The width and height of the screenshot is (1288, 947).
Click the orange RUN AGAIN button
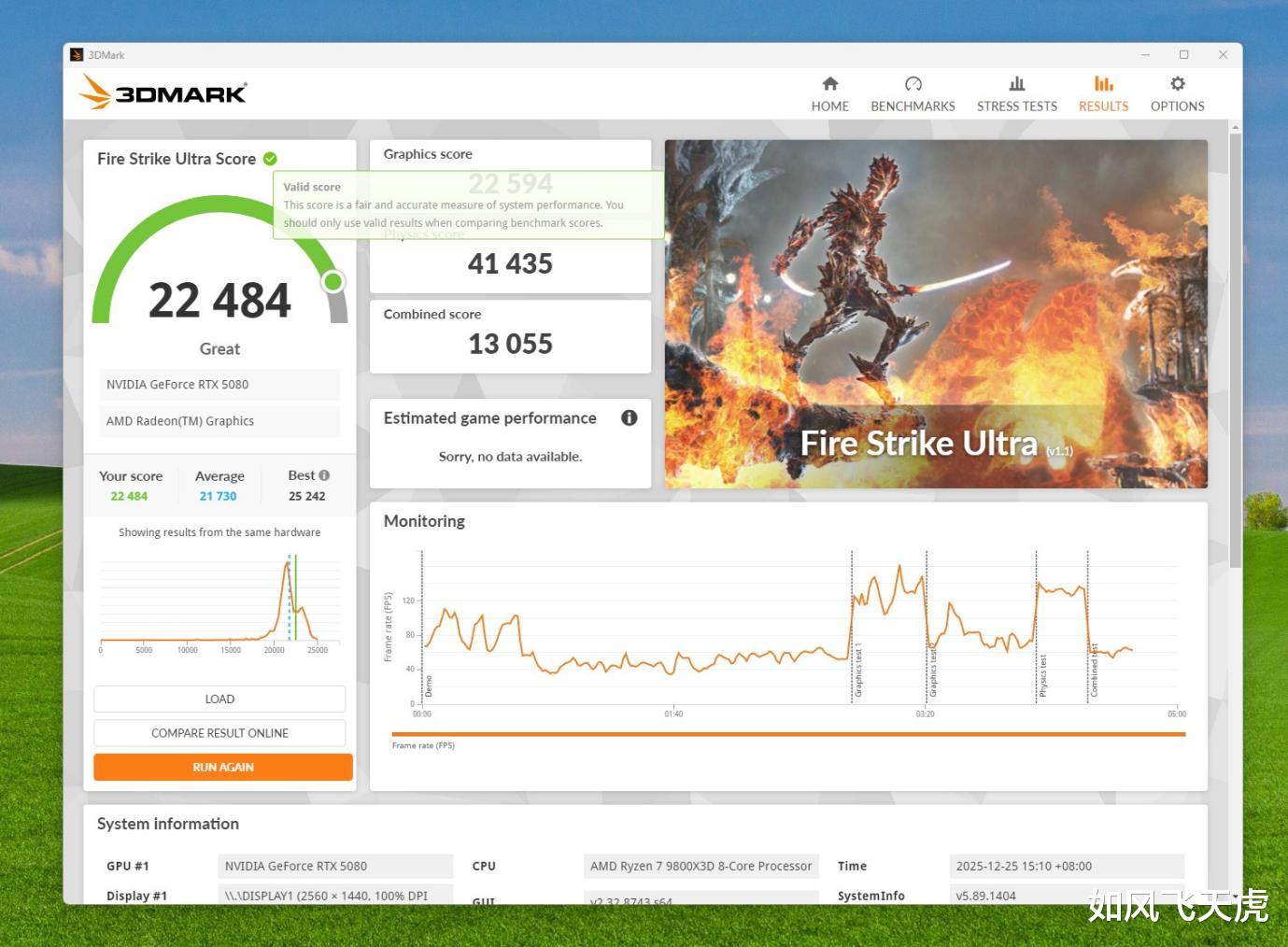(223, 767)
